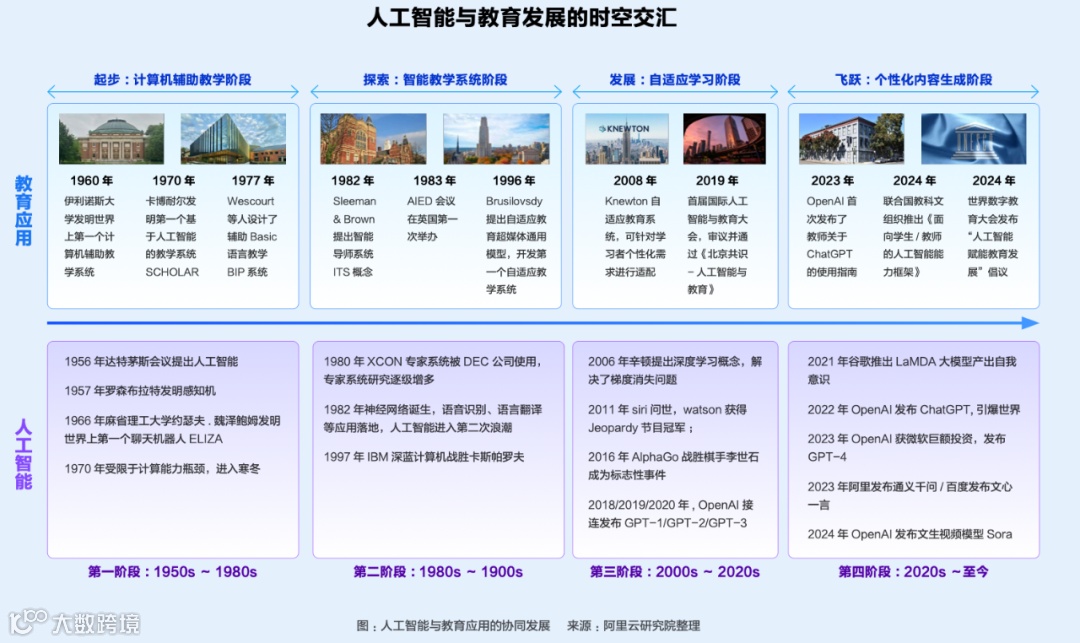Click the Knewton 自适应教育系统 description
This screenshot has height=643, width=1080.
click(x=635, y=236)
